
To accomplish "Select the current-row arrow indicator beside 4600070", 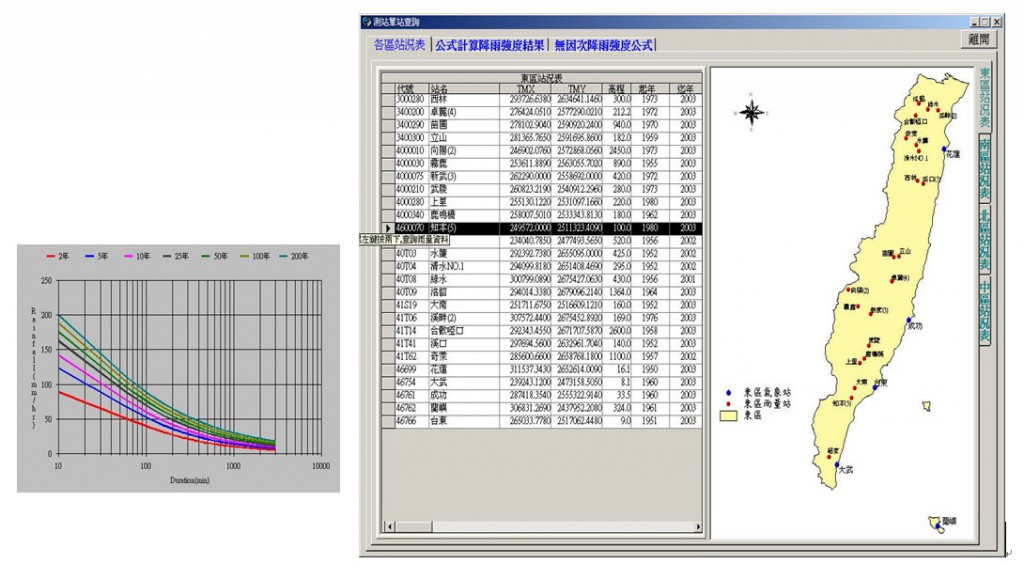I will pyautogui.click(x=388, y=228).
